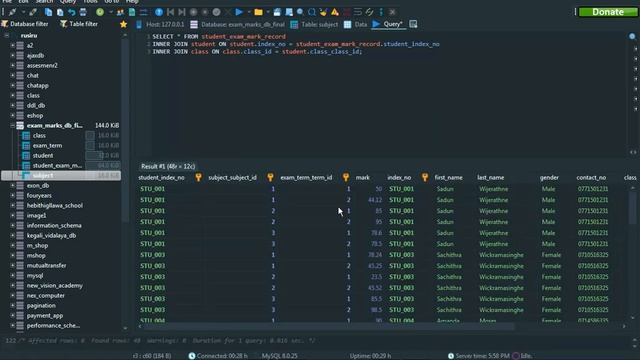Select the student table in tree
640x360 pixels.
point(43,156)
